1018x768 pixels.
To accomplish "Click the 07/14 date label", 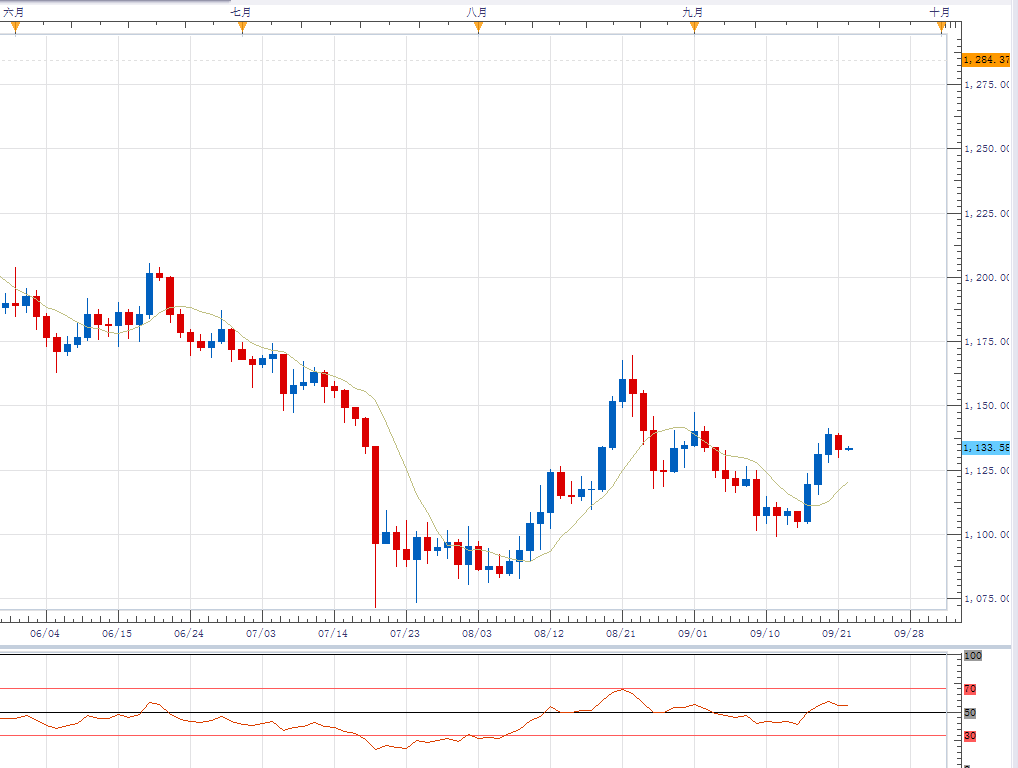I will 333,633.
